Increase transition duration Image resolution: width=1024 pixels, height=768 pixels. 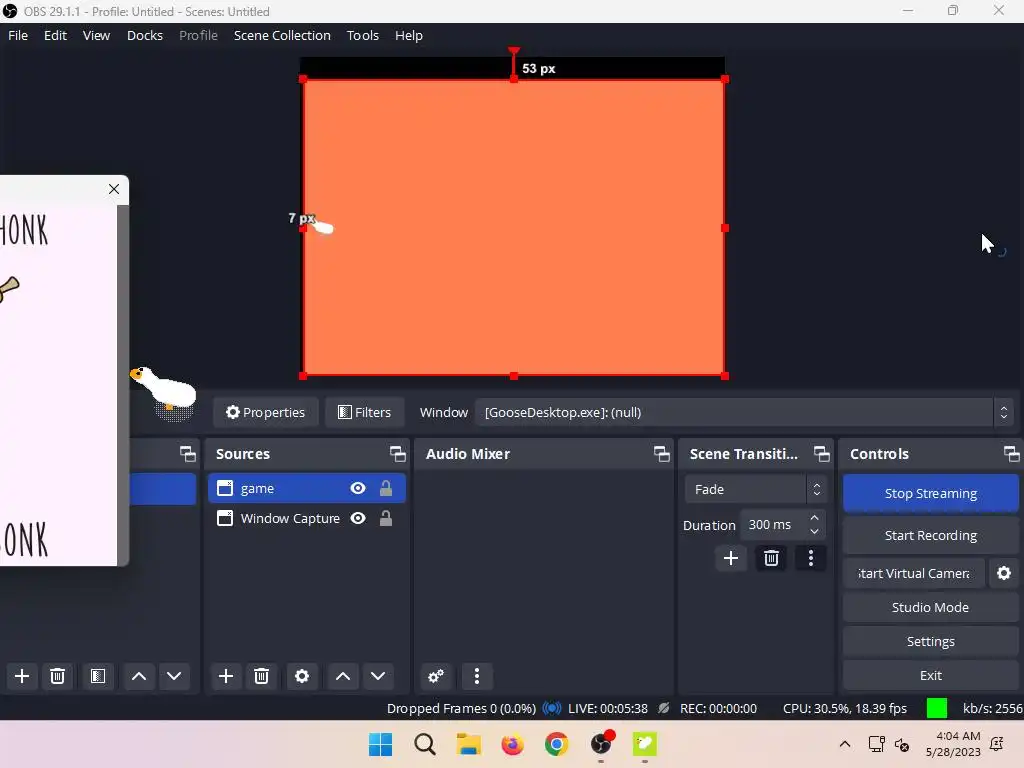(x=814, y=518)
